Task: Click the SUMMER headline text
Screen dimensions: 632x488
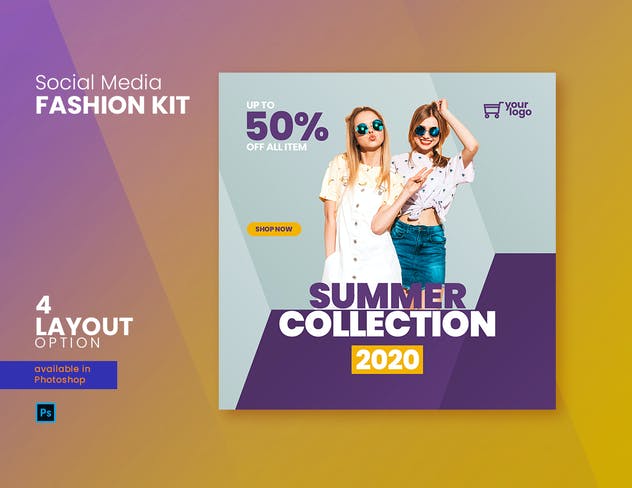Action: point(387,296)
